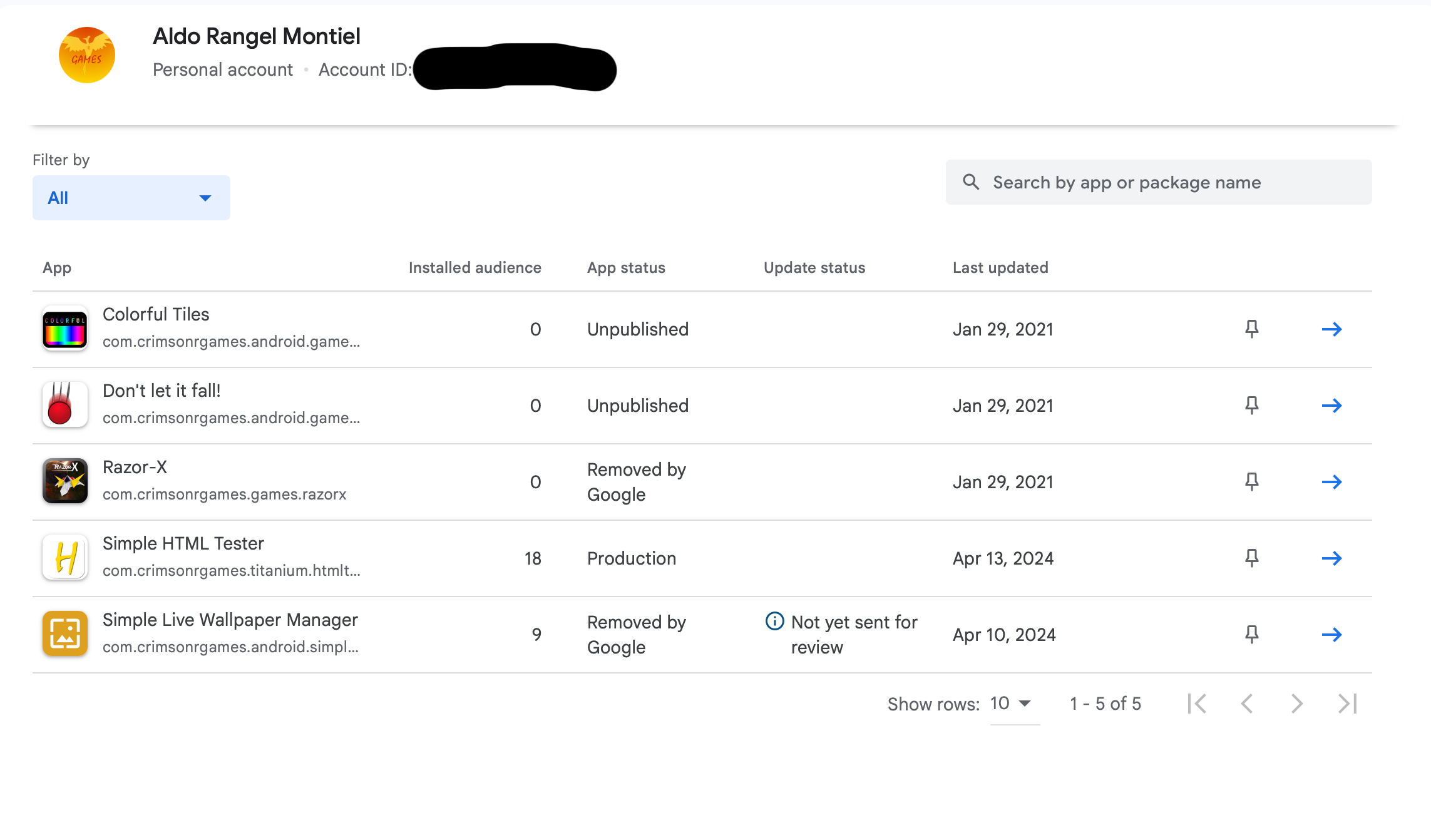Open the Filter by All dropdown
This screenshot has height=840, width=1431.
[131, 198]
